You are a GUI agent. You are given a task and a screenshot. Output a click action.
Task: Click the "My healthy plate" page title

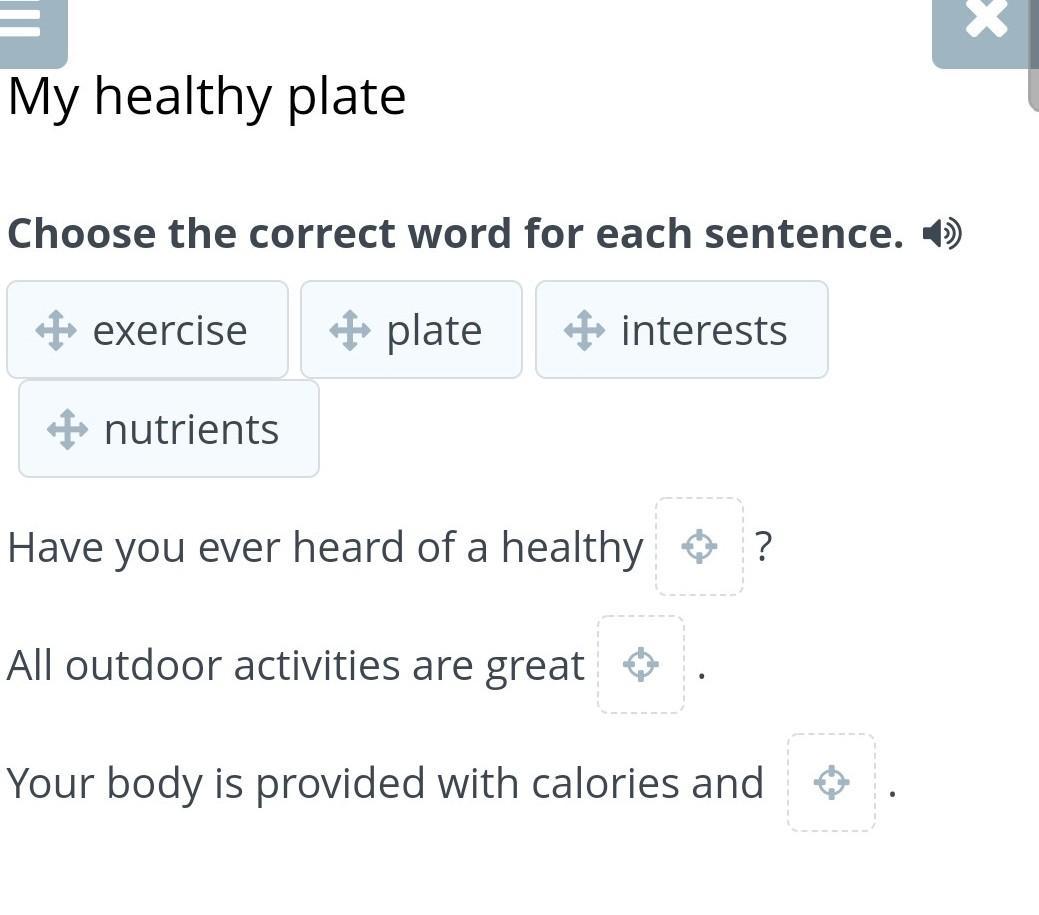[207, 97]
